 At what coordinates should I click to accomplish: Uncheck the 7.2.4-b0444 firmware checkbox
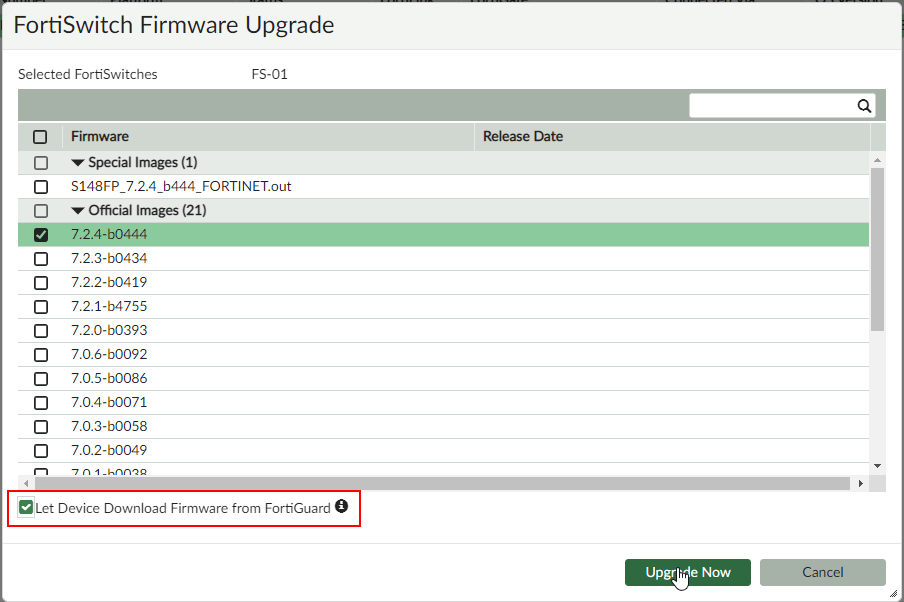click(x=40, y=235)
